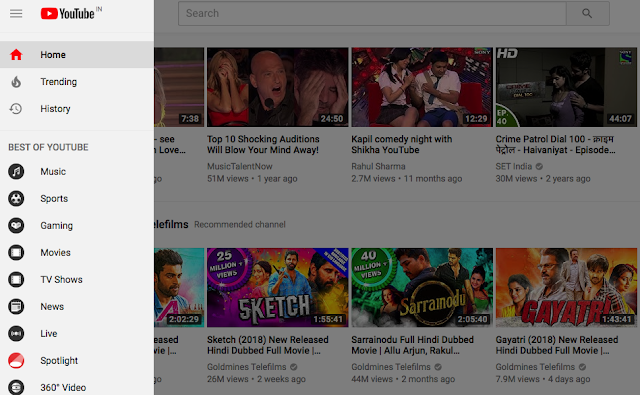This screenshot has height=395, width=640.
Task: Click verified badge under Sketch movie
Action: click(293, 367)
